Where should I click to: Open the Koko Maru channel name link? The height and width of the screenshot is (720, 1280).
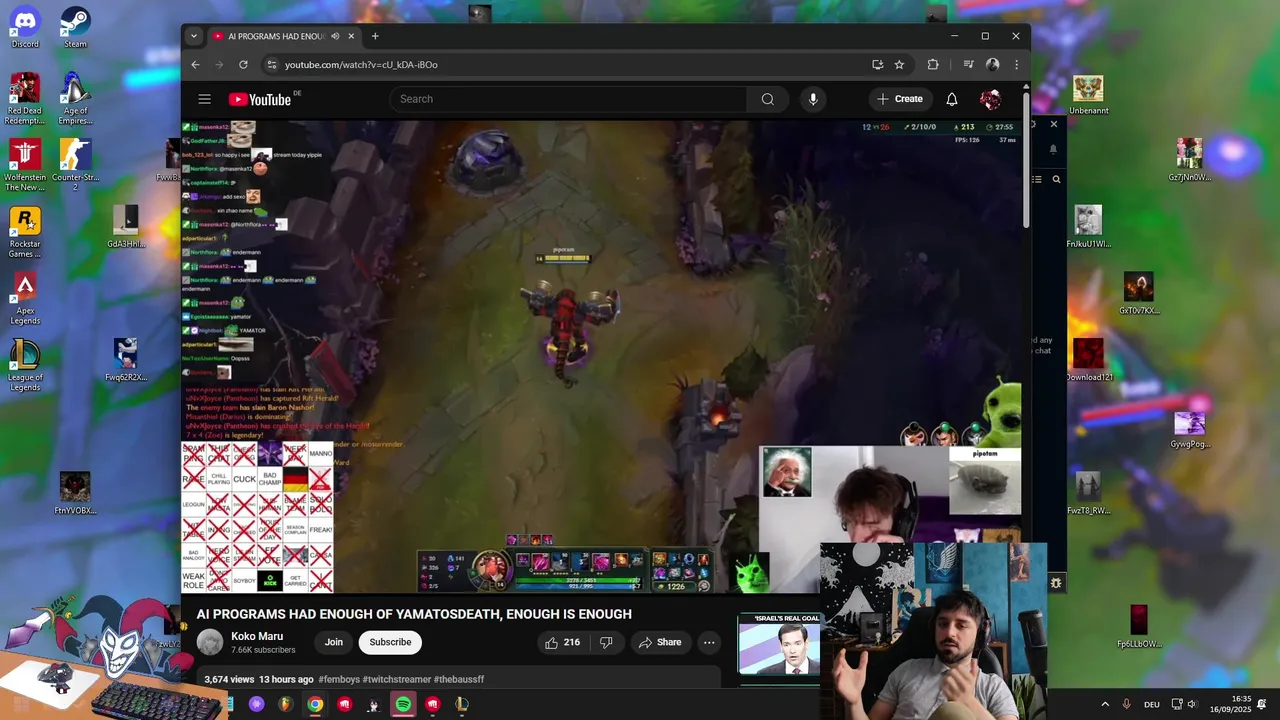click(257, 636)
